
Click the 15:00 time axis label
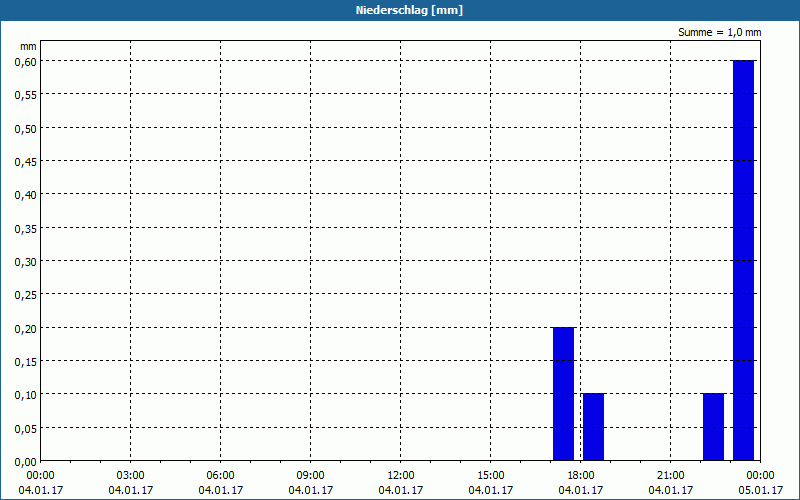[x=491, y=476]
